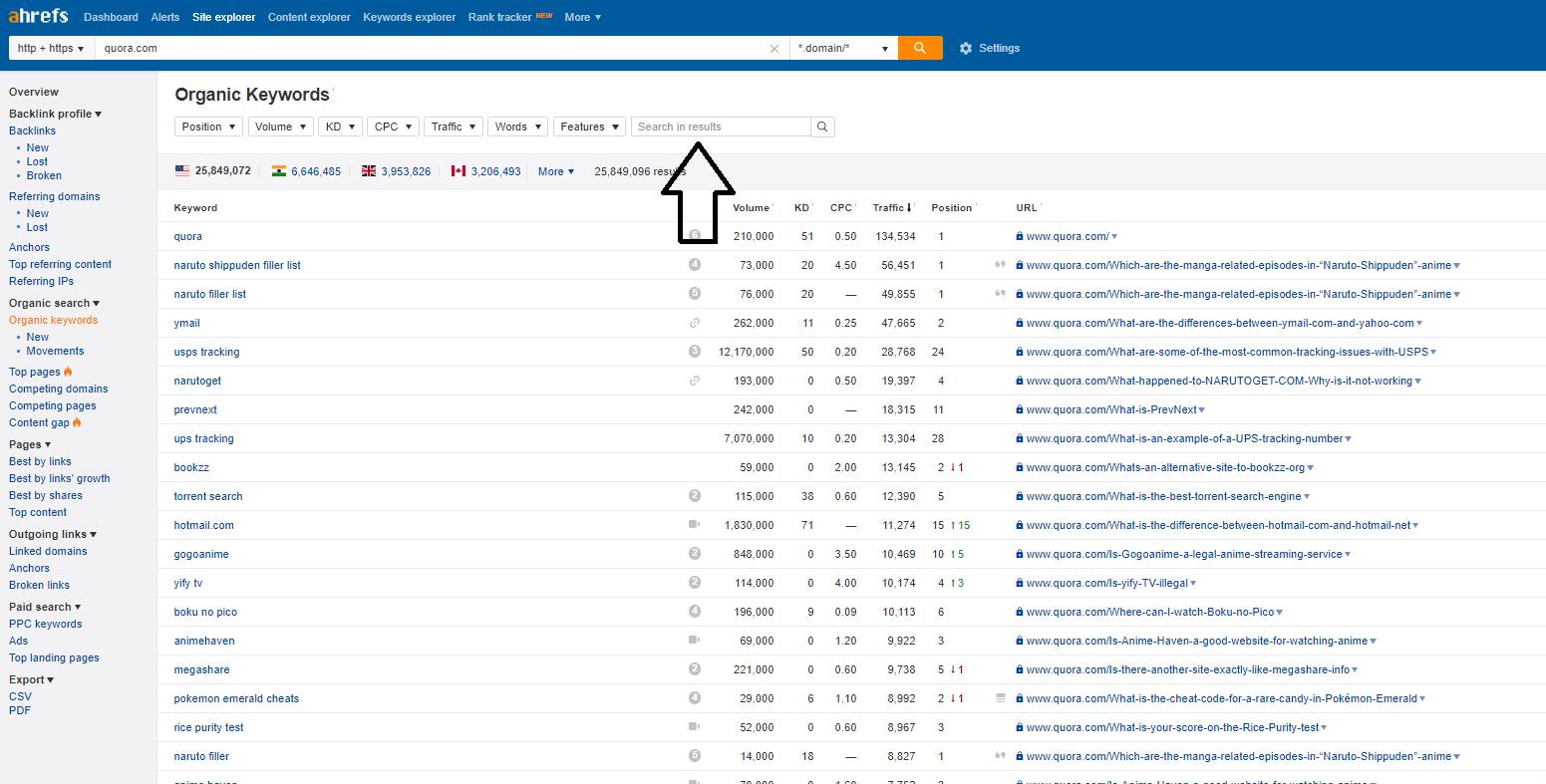Click the video icon in the hotmail.com row
This screenshot has height=784, width=1546.
[x=695, y=525]
